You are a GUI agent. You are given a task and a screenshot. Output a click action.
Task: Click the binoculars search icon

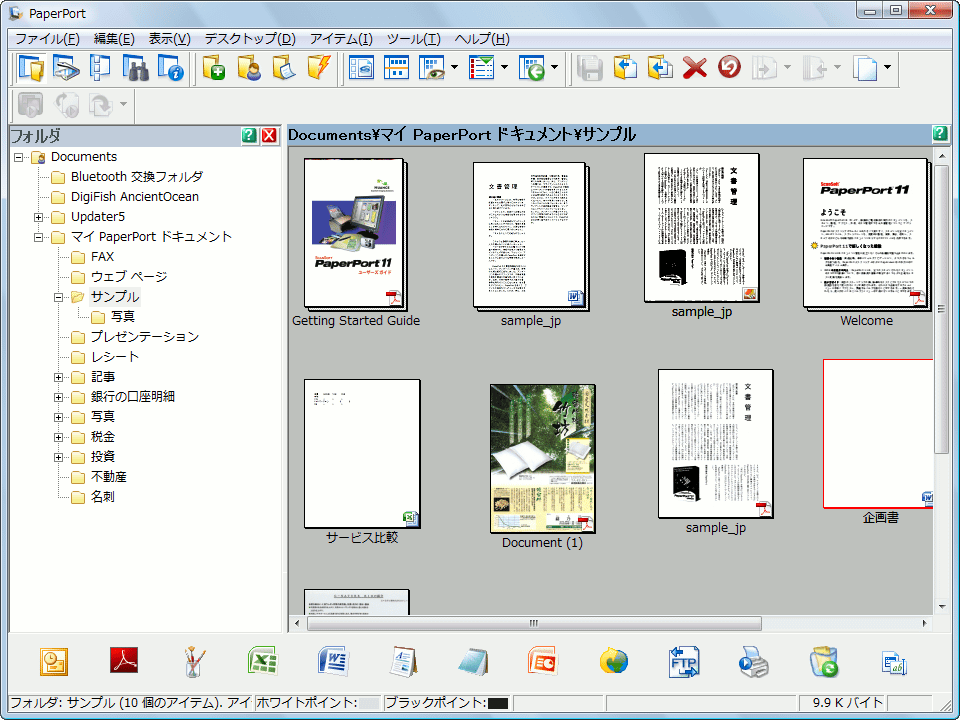135,68
